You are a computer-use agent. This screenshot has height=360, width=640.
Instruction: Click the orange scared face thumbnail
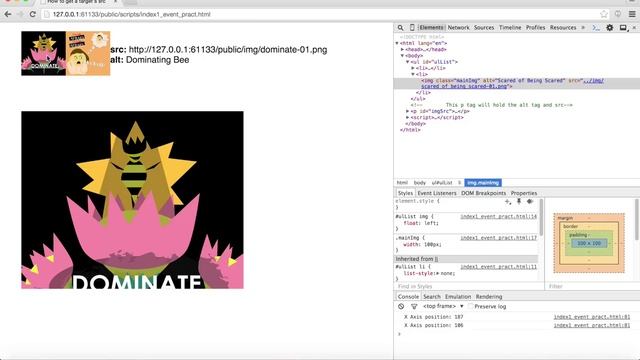click(x=88, y=53)
